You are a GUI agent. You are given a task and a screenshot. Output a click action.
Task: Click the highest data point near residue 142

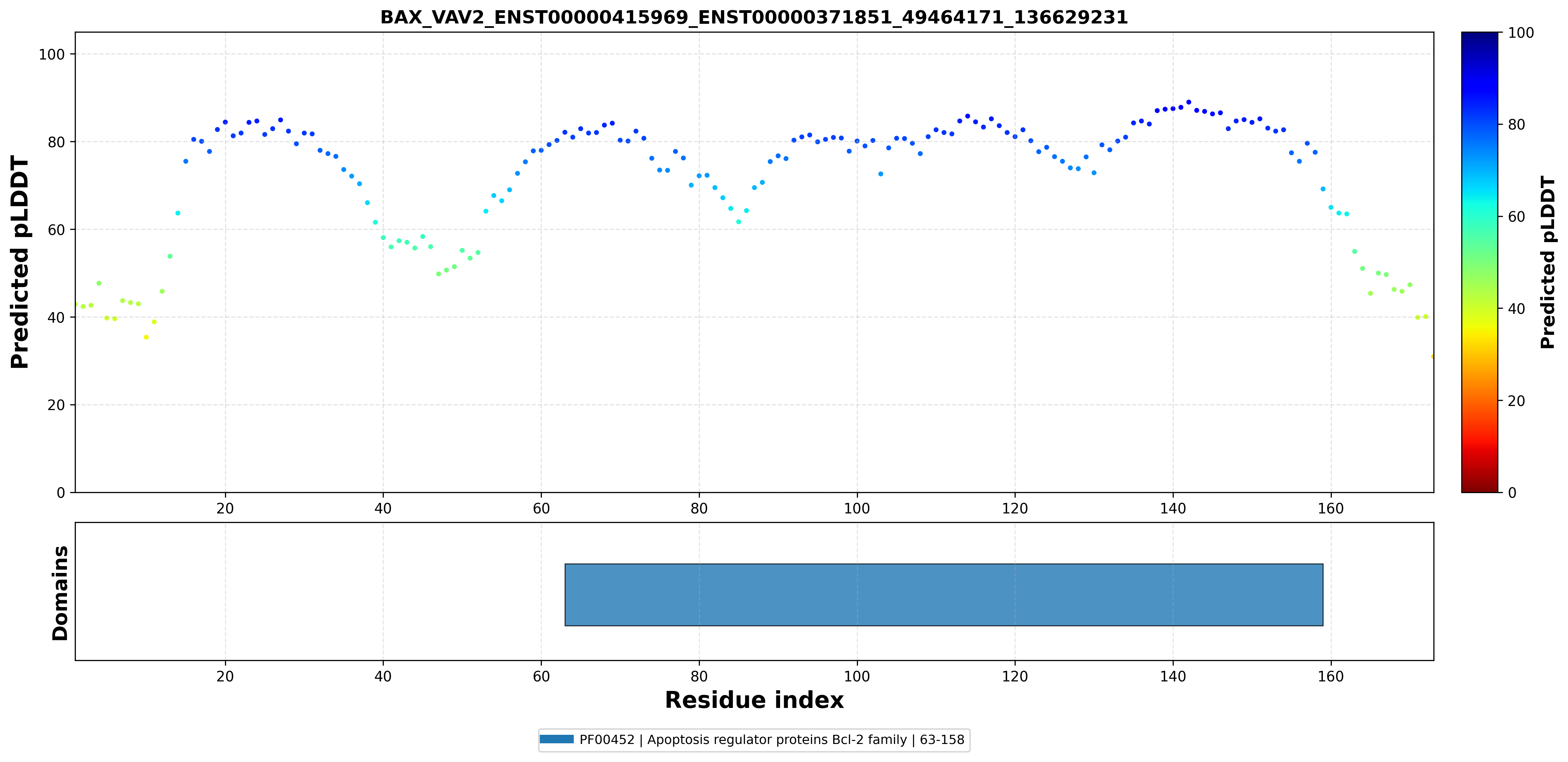click(x=1189, y=102)
